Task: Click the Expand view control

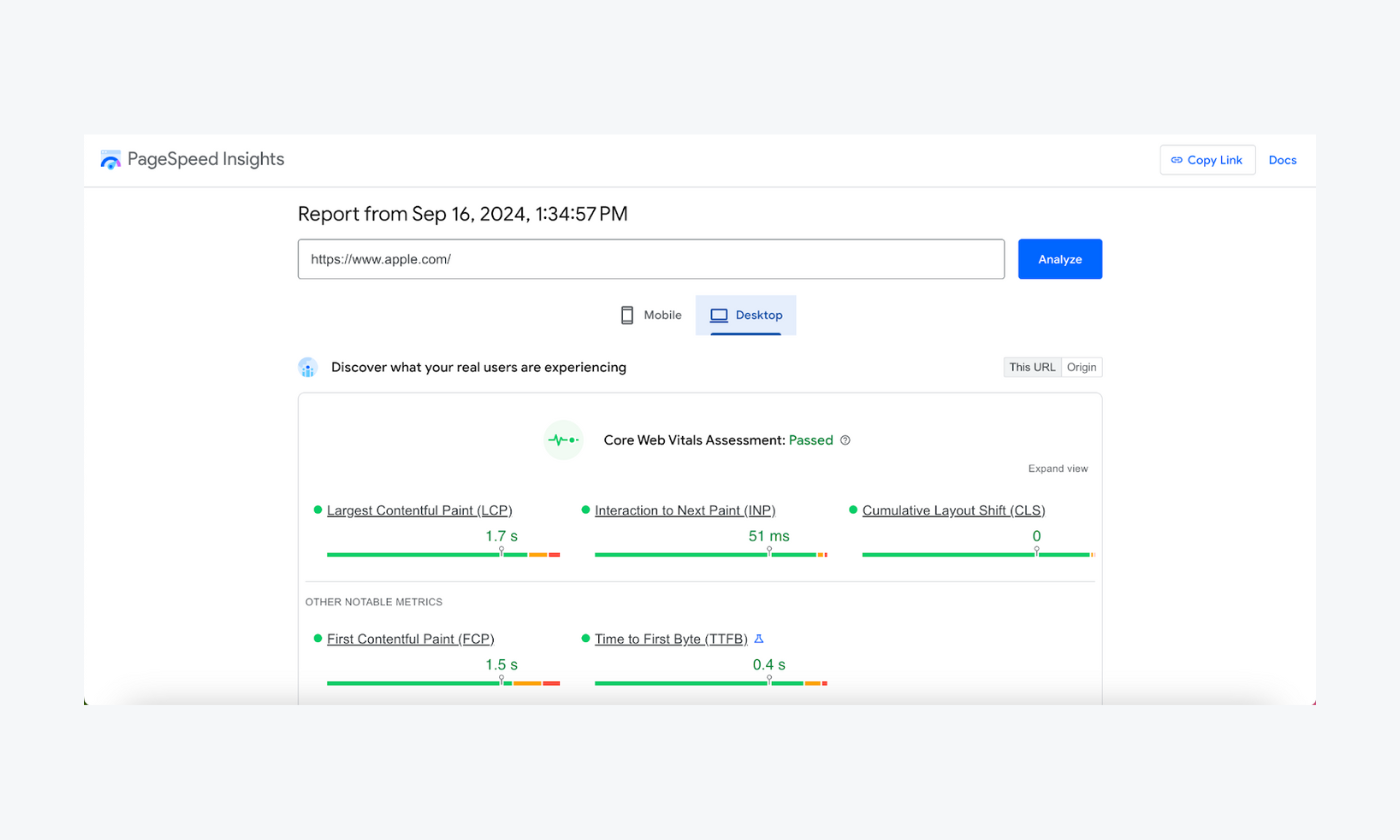Action: point(1057,468)
